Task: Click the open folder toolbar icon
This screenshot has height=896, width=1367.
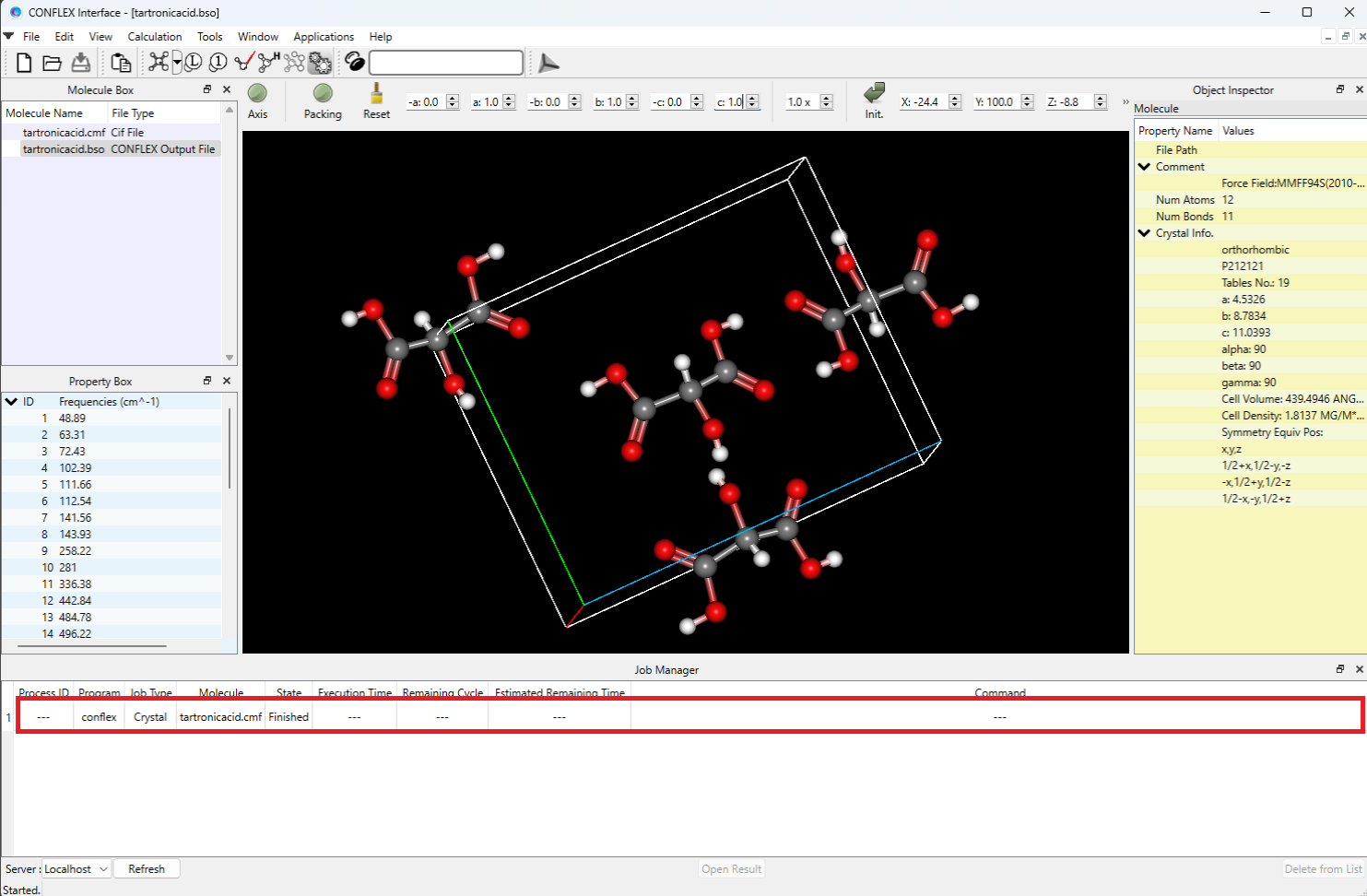Action: tap(53, 63)
